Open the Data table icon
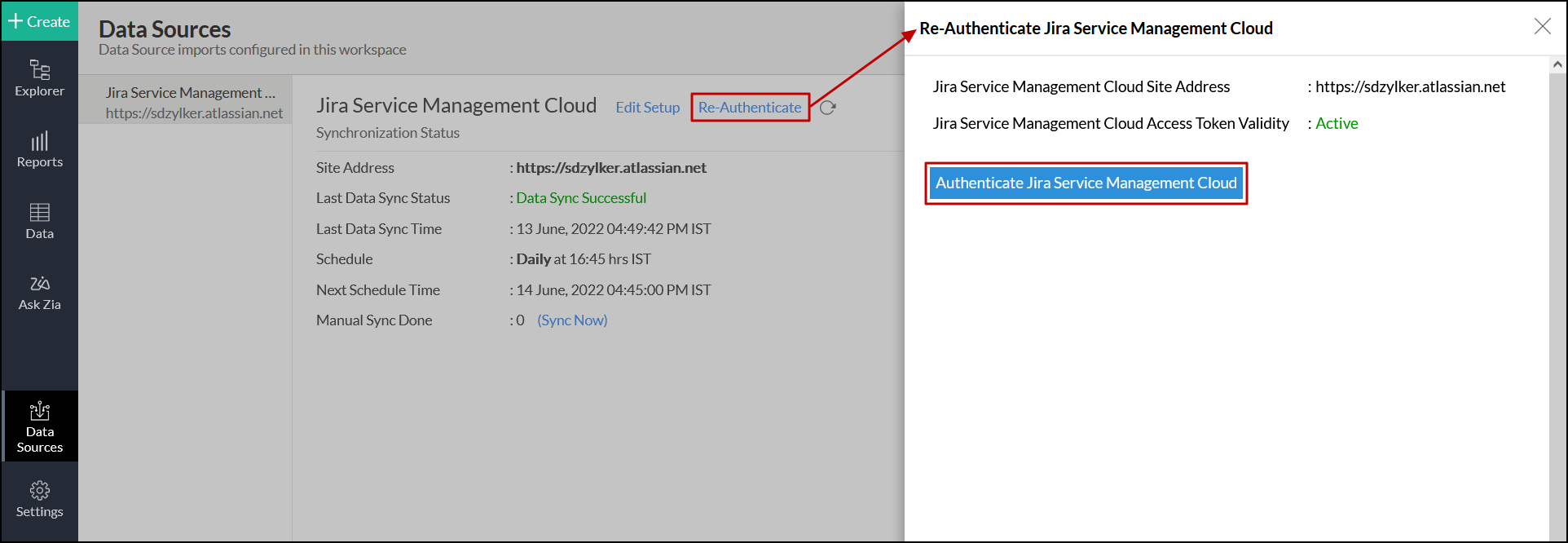 [39, 213]
